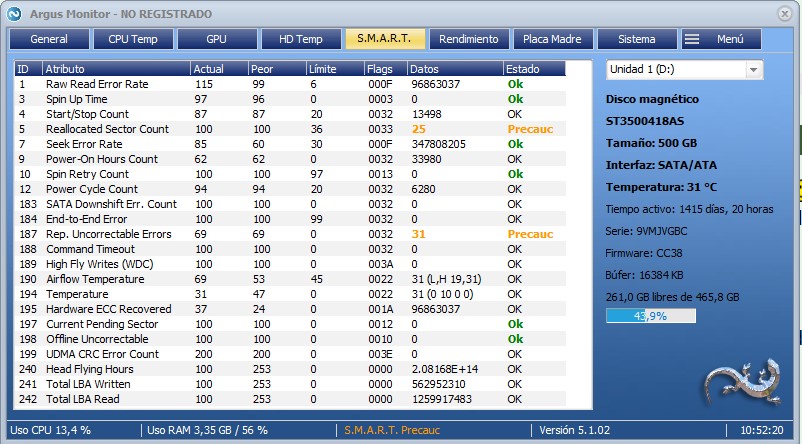Click the Seek Error Rate attribute
The width and height of the screenshot is (802, 444).
pos(84,144)
